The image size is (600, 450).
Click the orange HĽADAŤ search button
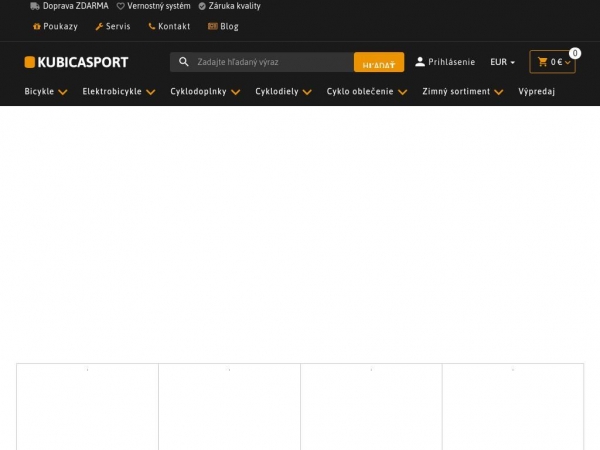379,62
